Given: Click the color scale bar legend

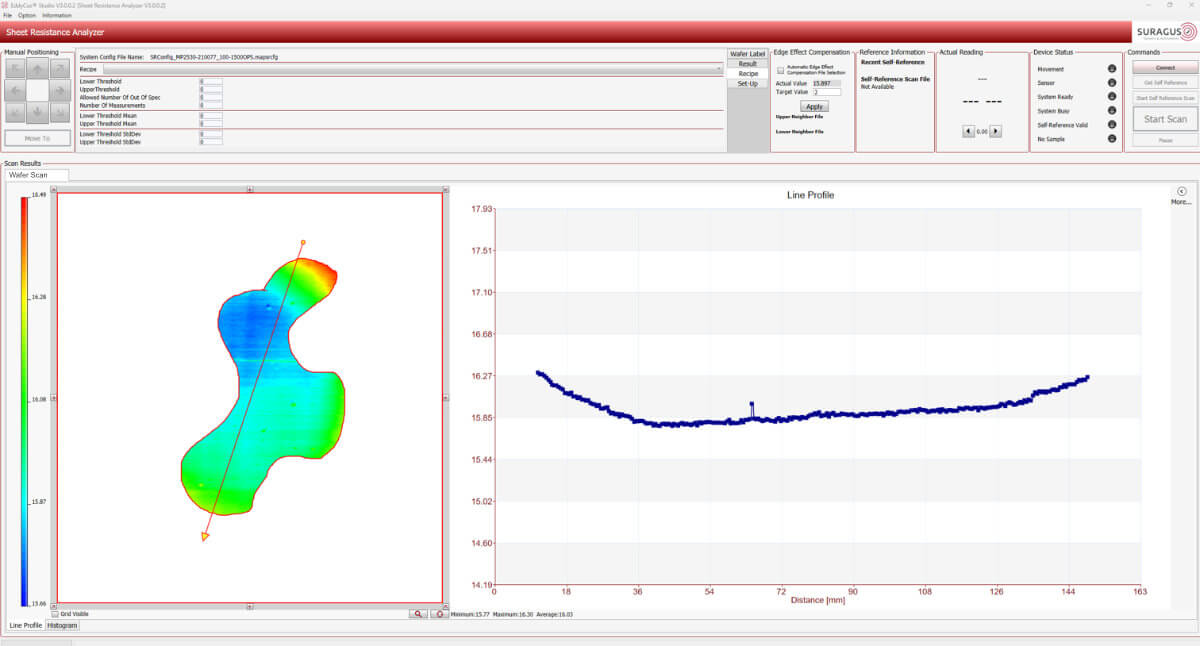Looking at the screenshot, I should (24, 400).
